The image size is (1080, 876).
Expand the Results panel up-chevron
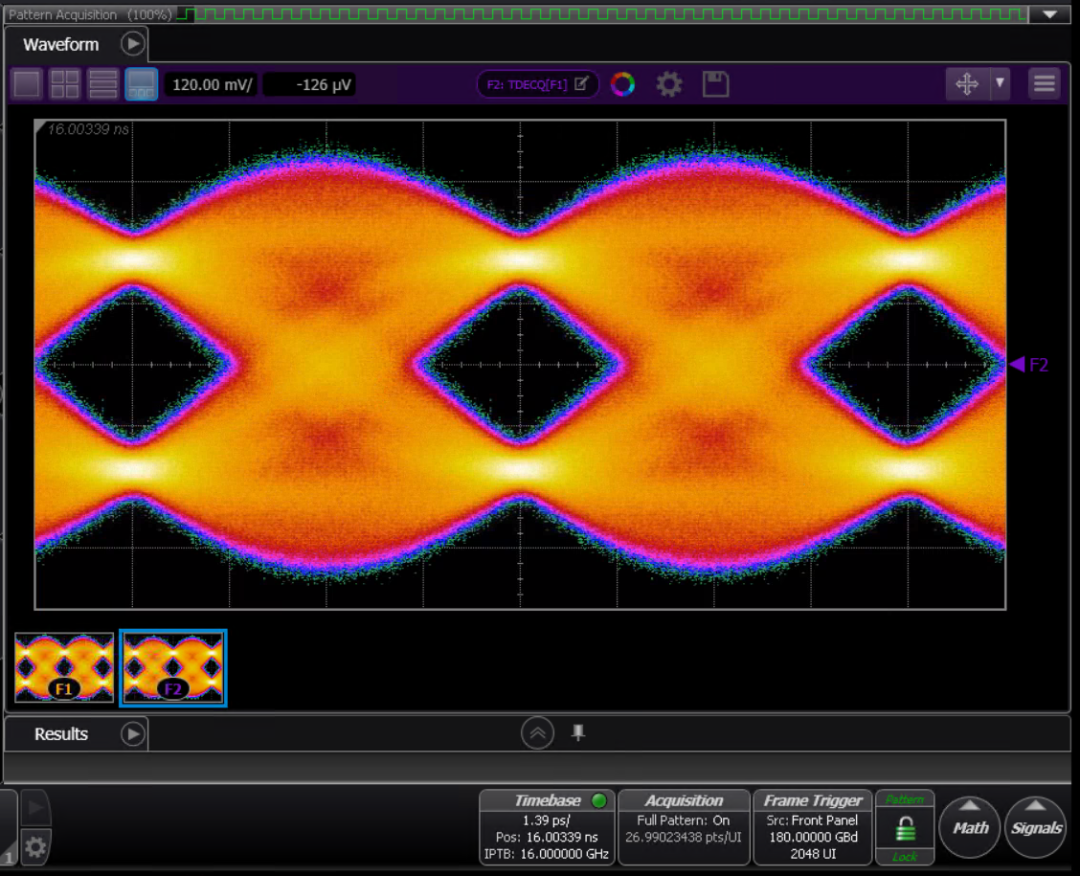[x=537, y=733]
